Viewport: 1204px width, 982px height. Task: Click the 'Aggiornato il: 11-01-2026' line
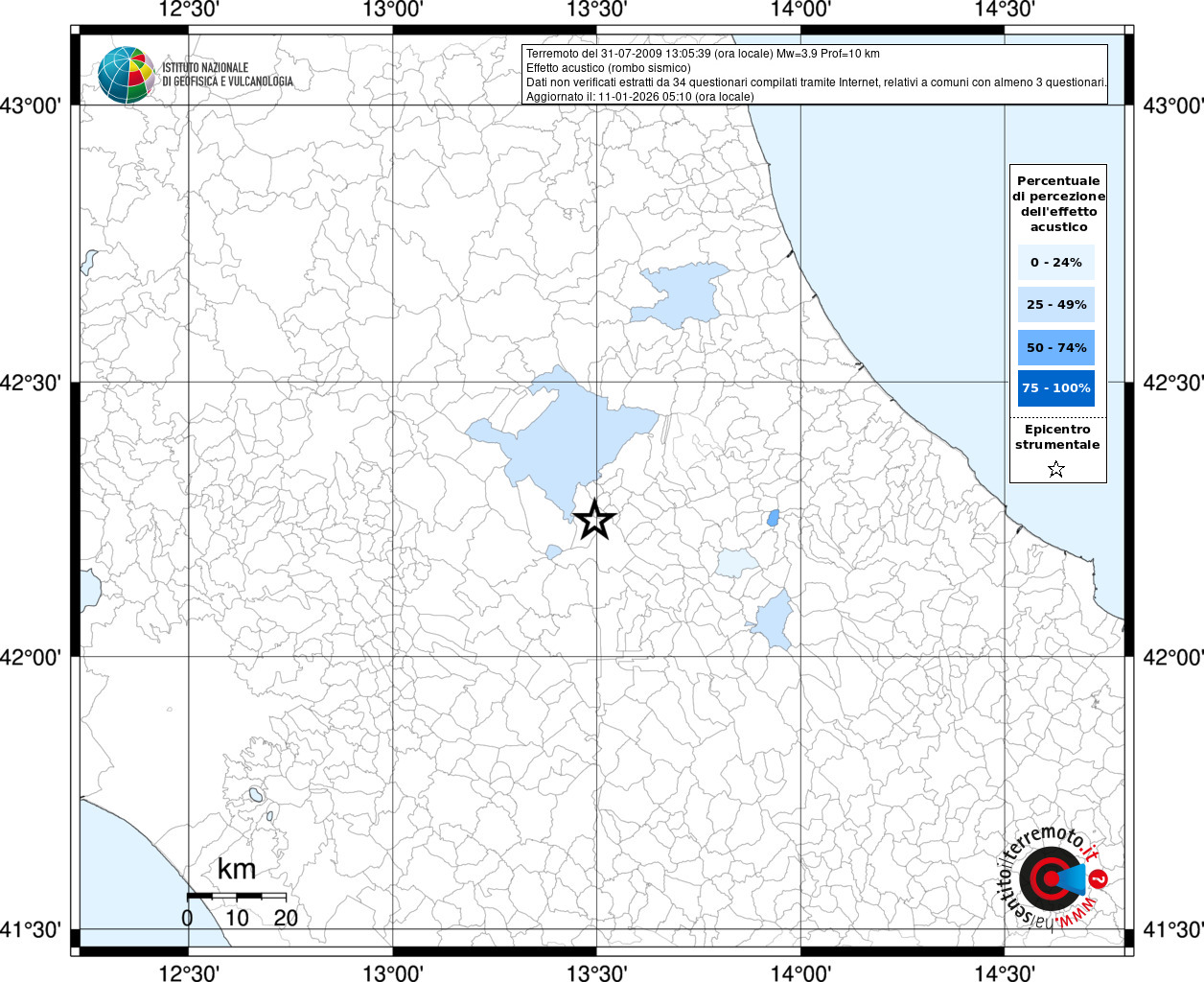click(640, 97)
